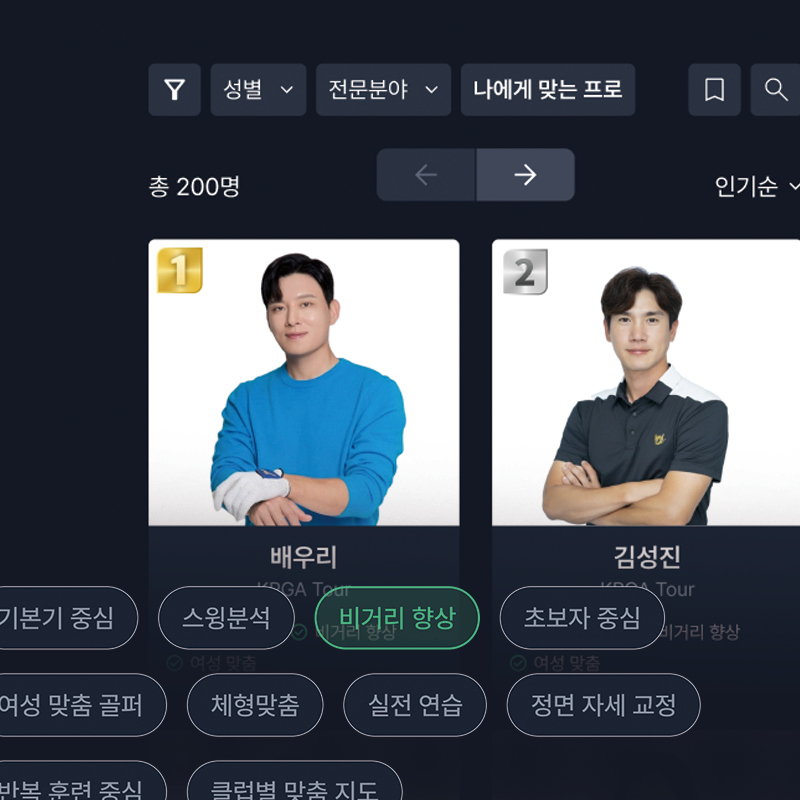Open saved bookmarks icon
This screenshot has height=800, width=800.
pyautogui.click(x=714, y=90)
